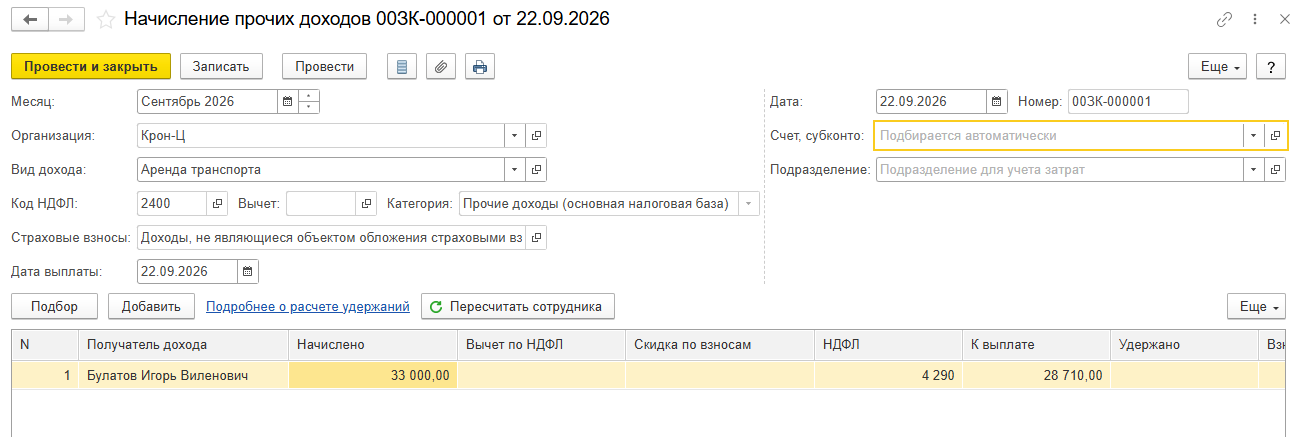This screenshot has height=437, width=1304.
Task: Open the three-dot window menu
Action: tap(1254, 19)
